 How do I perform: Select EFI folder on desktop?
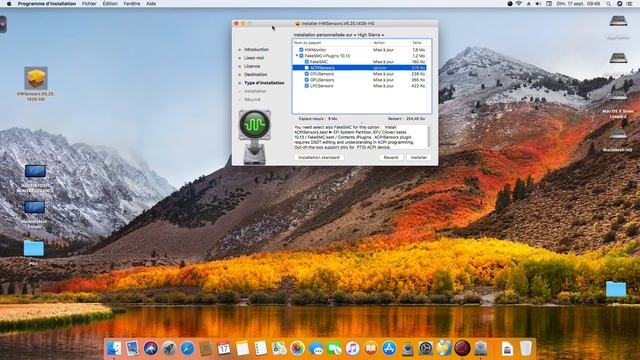tap(616, 289)
